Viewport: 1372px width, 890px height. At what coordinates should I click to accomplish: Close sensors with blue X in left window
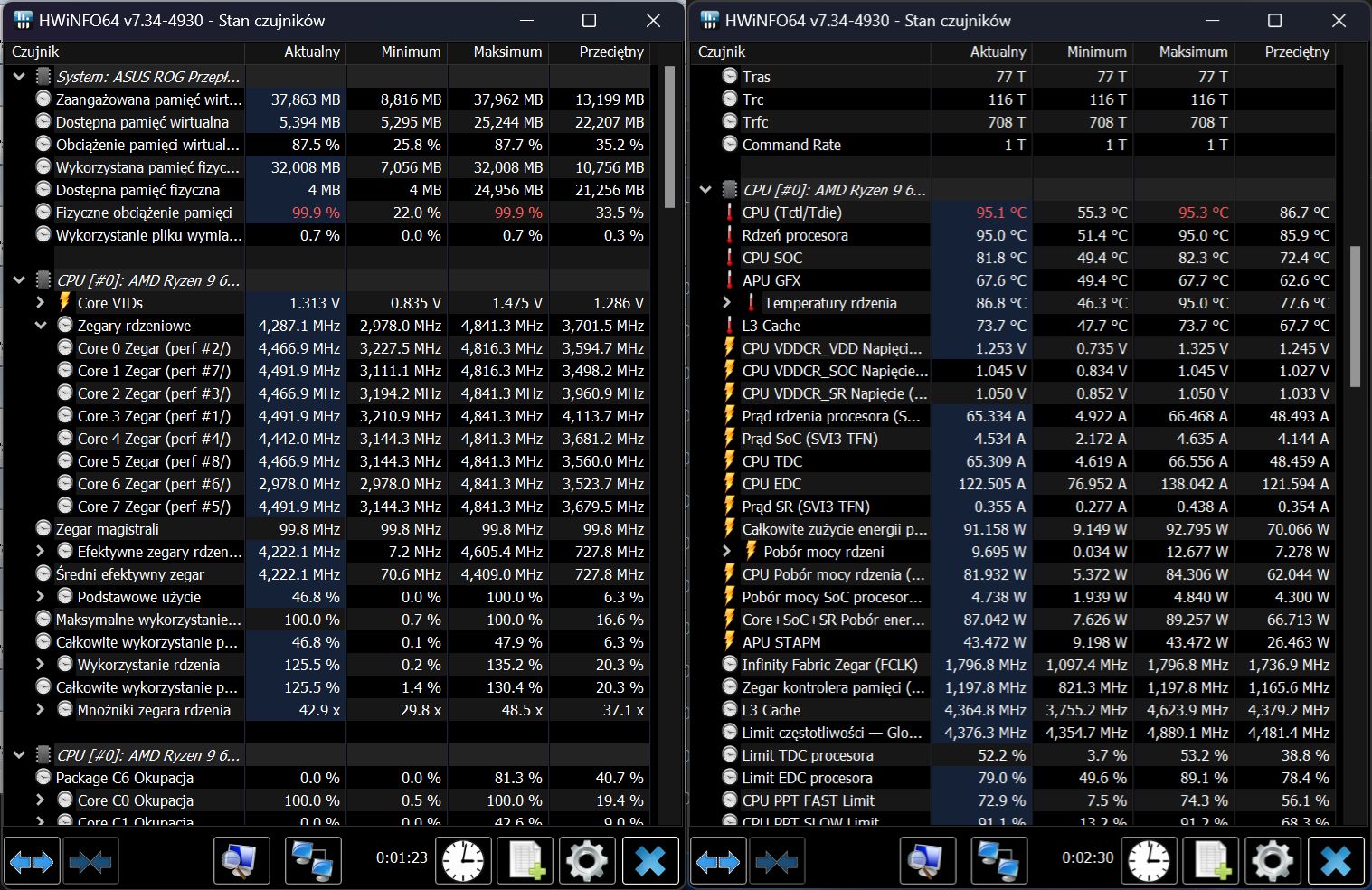650,861
